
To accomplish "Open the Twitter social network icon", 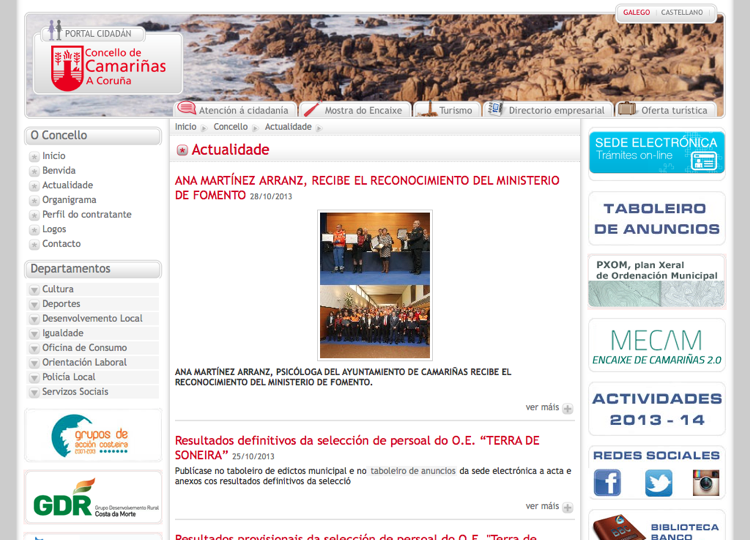I will point(658,483).
